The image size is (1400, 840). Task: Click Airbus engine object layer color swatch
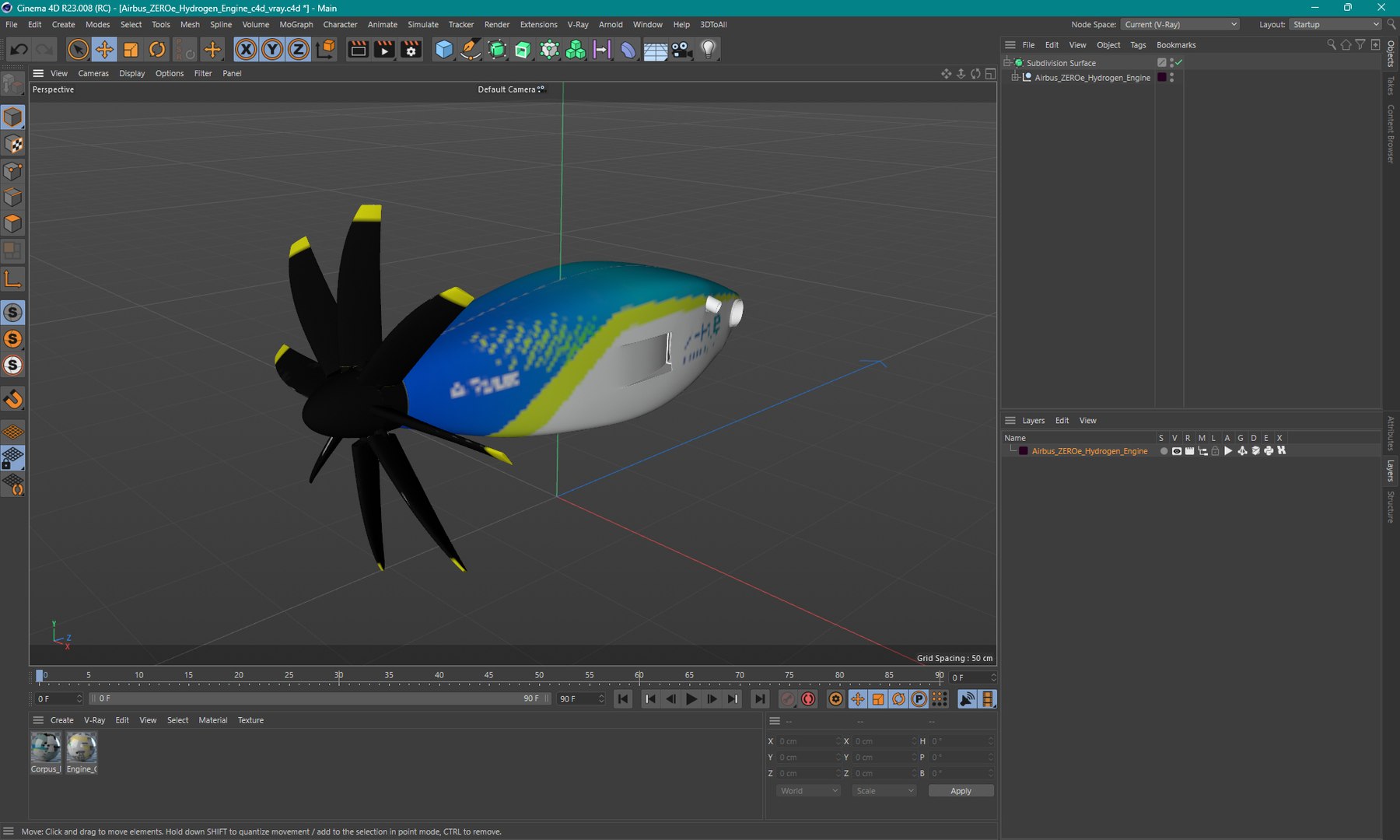[1161, 77]
